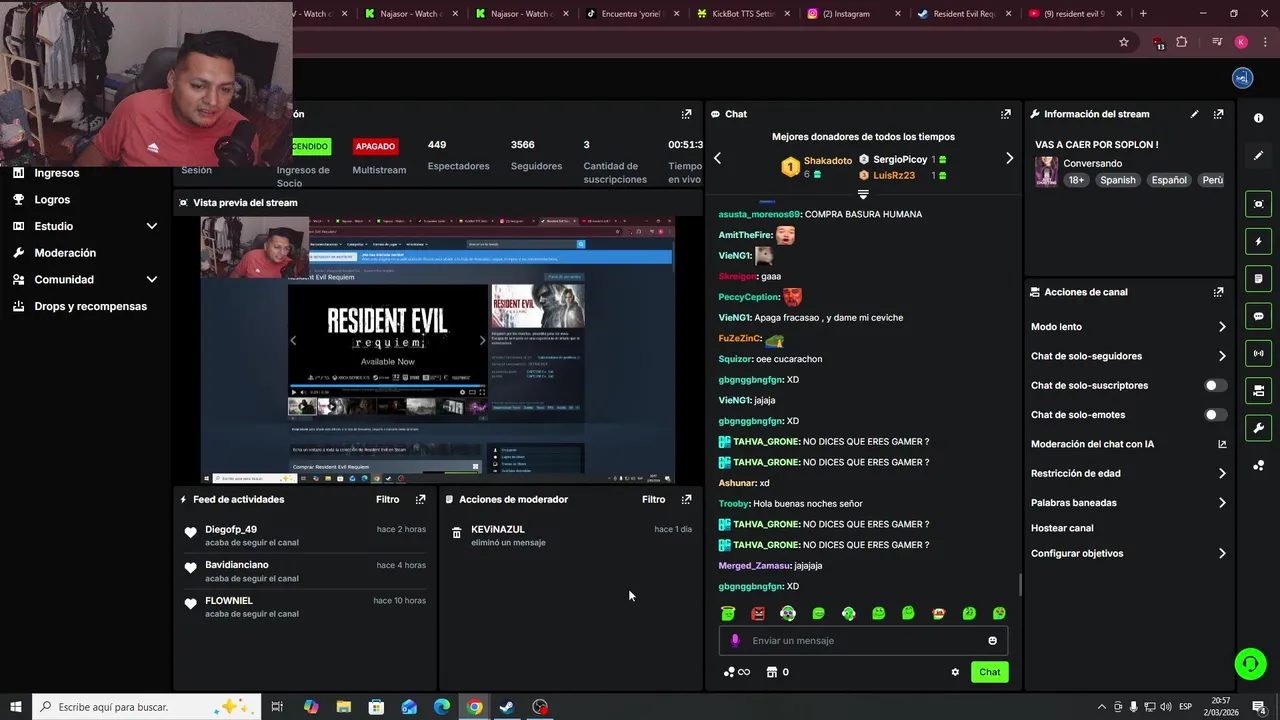Pop out the Información del stream panel
The width and height of the screenshot is (1280, 720).
pos(1218,114)
